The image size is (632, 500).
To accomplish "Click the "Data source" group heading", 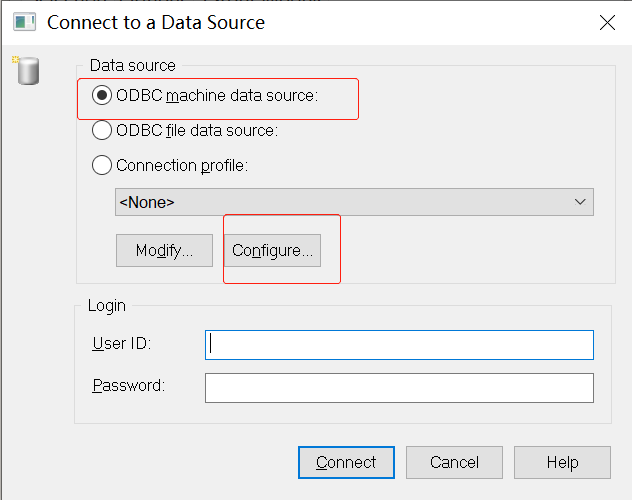I will click(132, 66).
